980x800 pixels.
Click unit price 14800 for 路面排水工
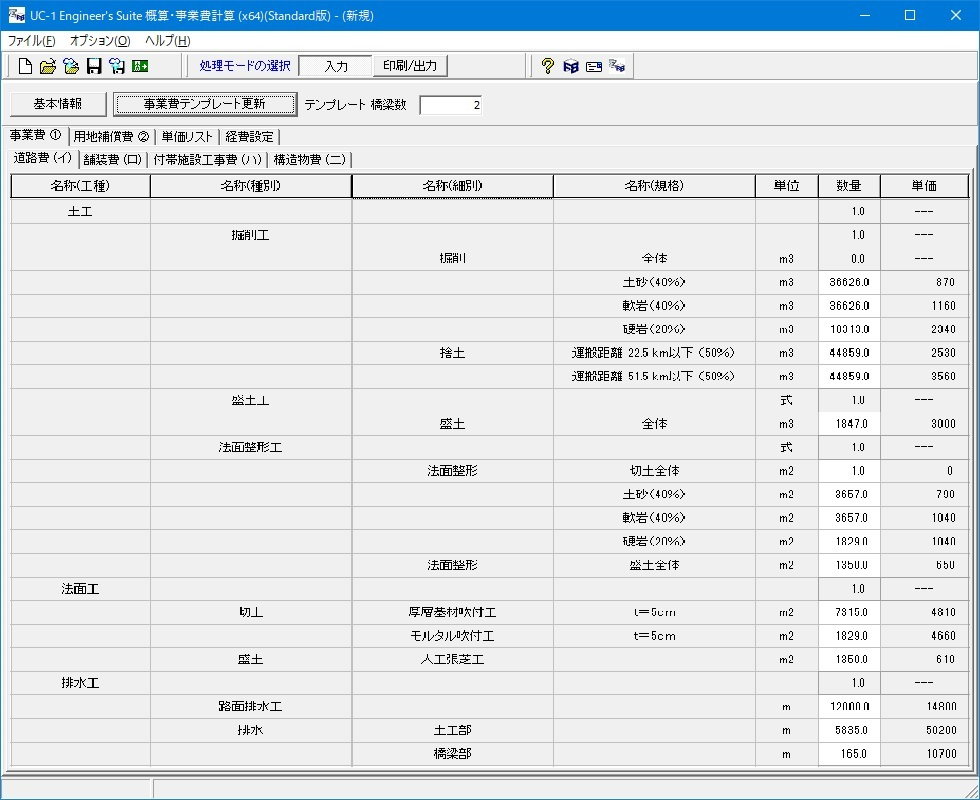click(x=924, y=706)
